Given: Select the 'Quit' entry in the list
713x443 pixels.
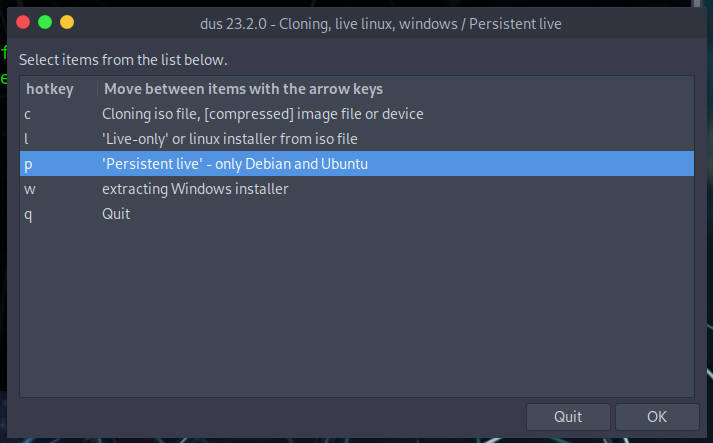Looking at the screenshot, I should pos(116,214).
